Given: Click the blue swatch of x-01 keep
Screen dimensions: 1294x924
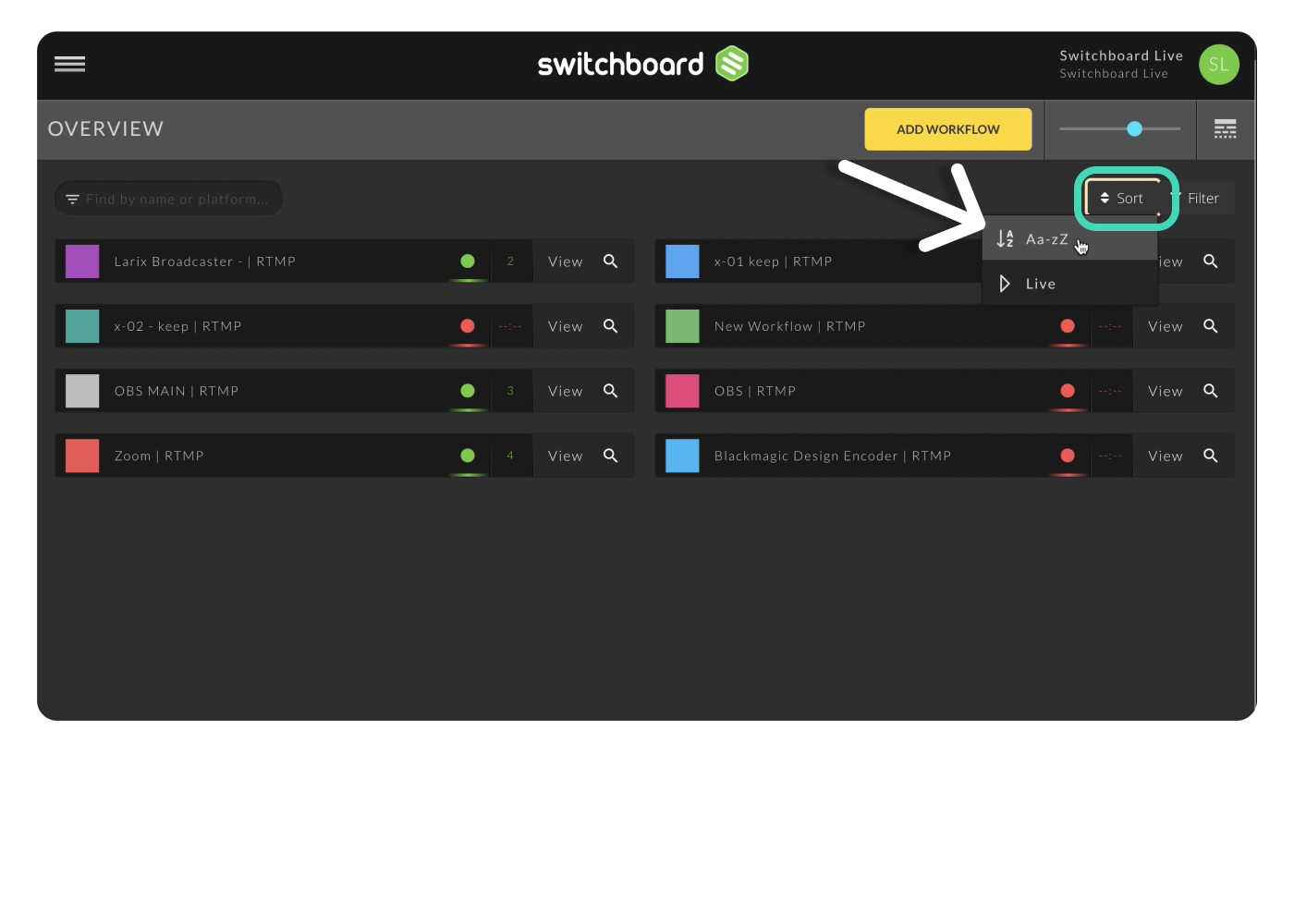Looking at the screenshot, I should (x=682, y=261).
